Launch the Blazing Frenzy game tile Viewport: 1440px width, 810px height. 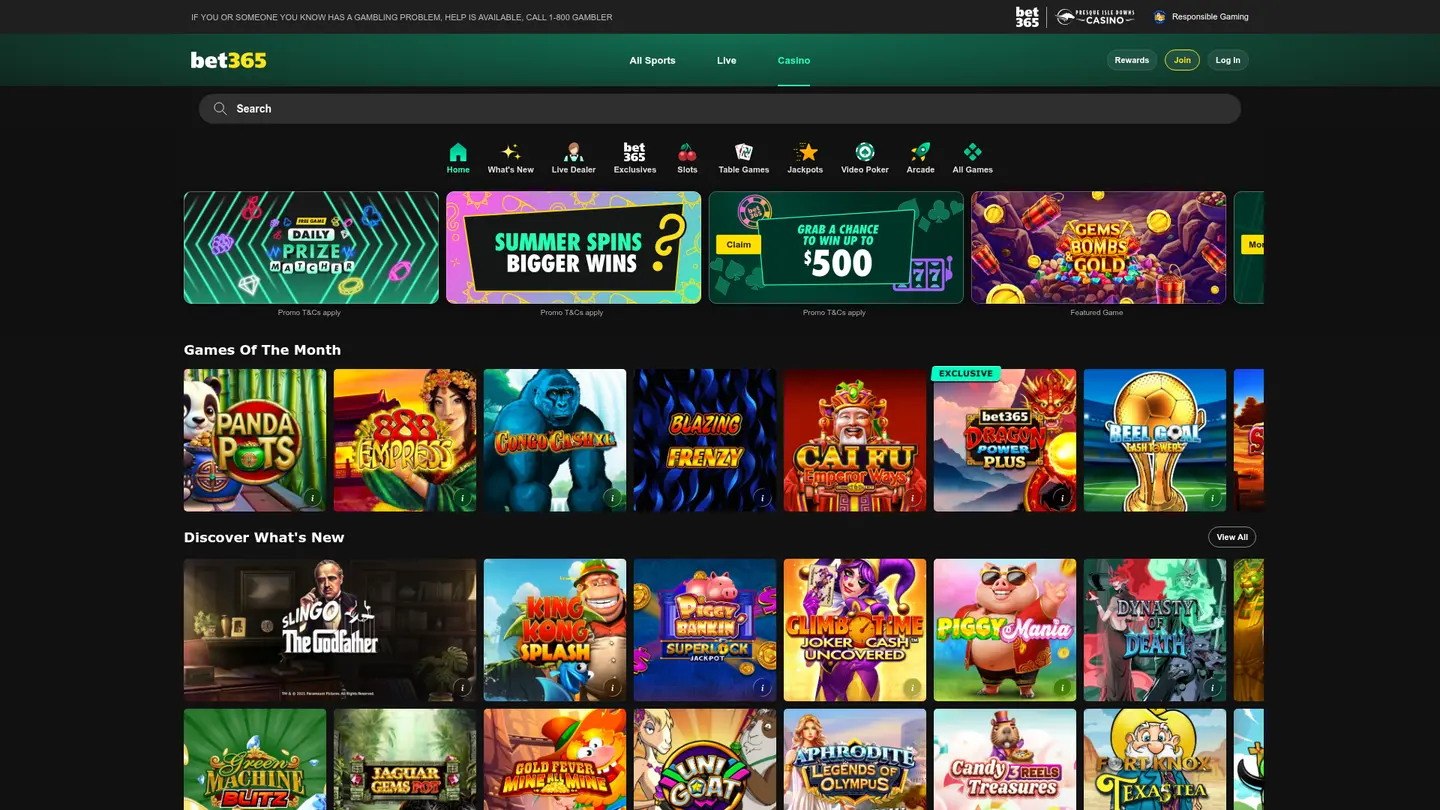(x=705, y=440)
